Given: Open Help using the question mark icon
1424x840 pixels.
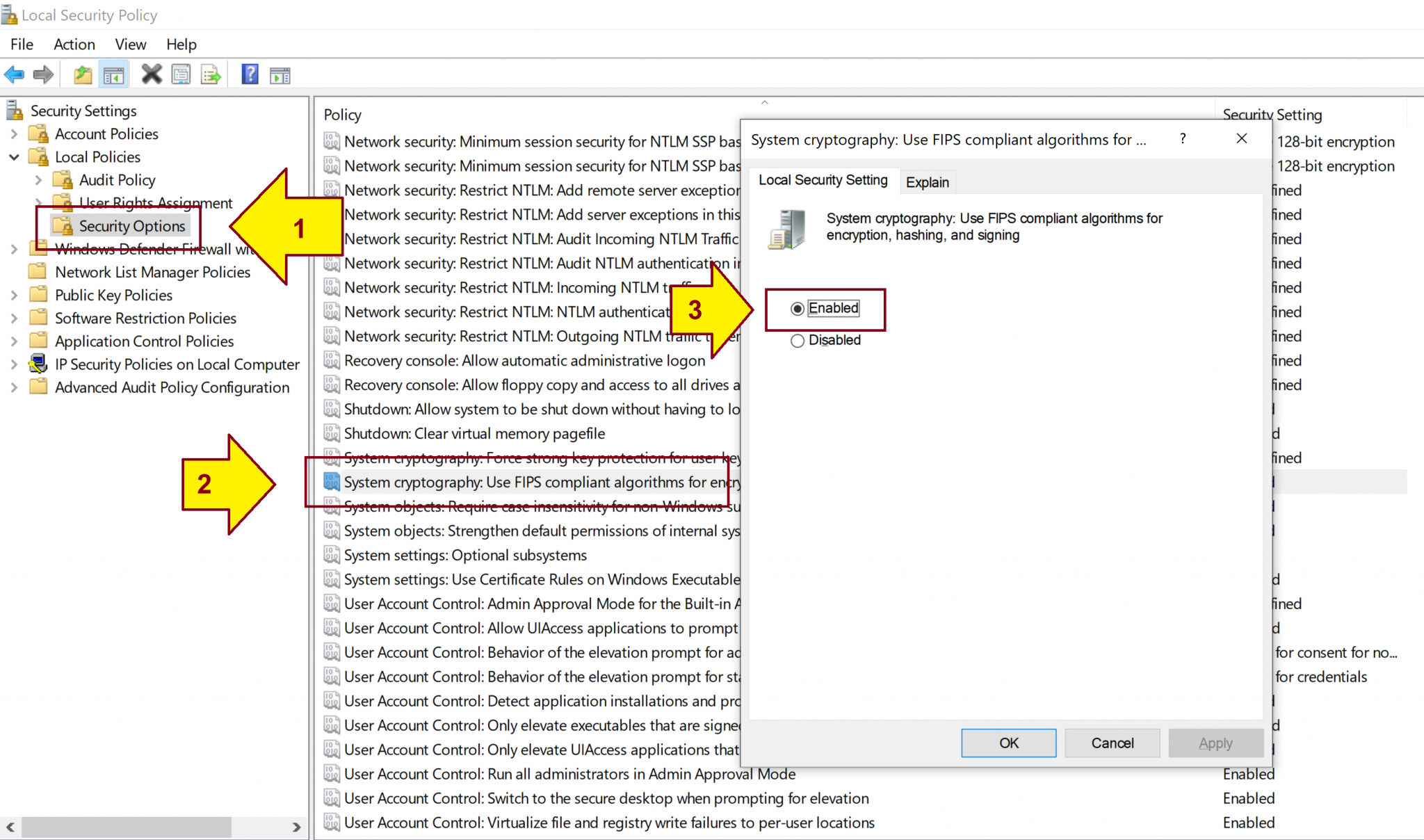Looking at the screenshot, I should (250, 74).
